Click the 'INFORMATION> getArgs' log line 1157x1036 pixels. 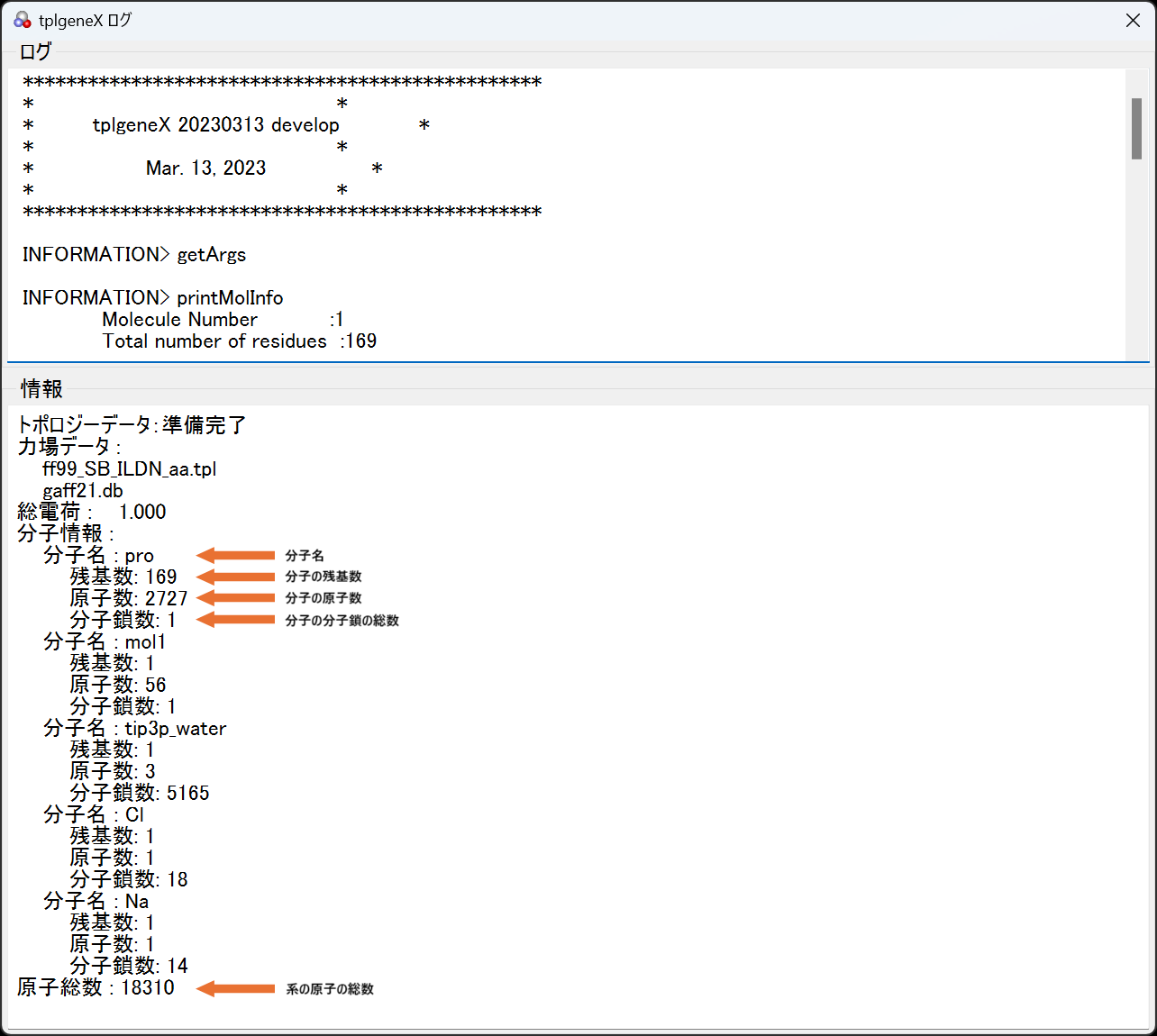[134, 254]
